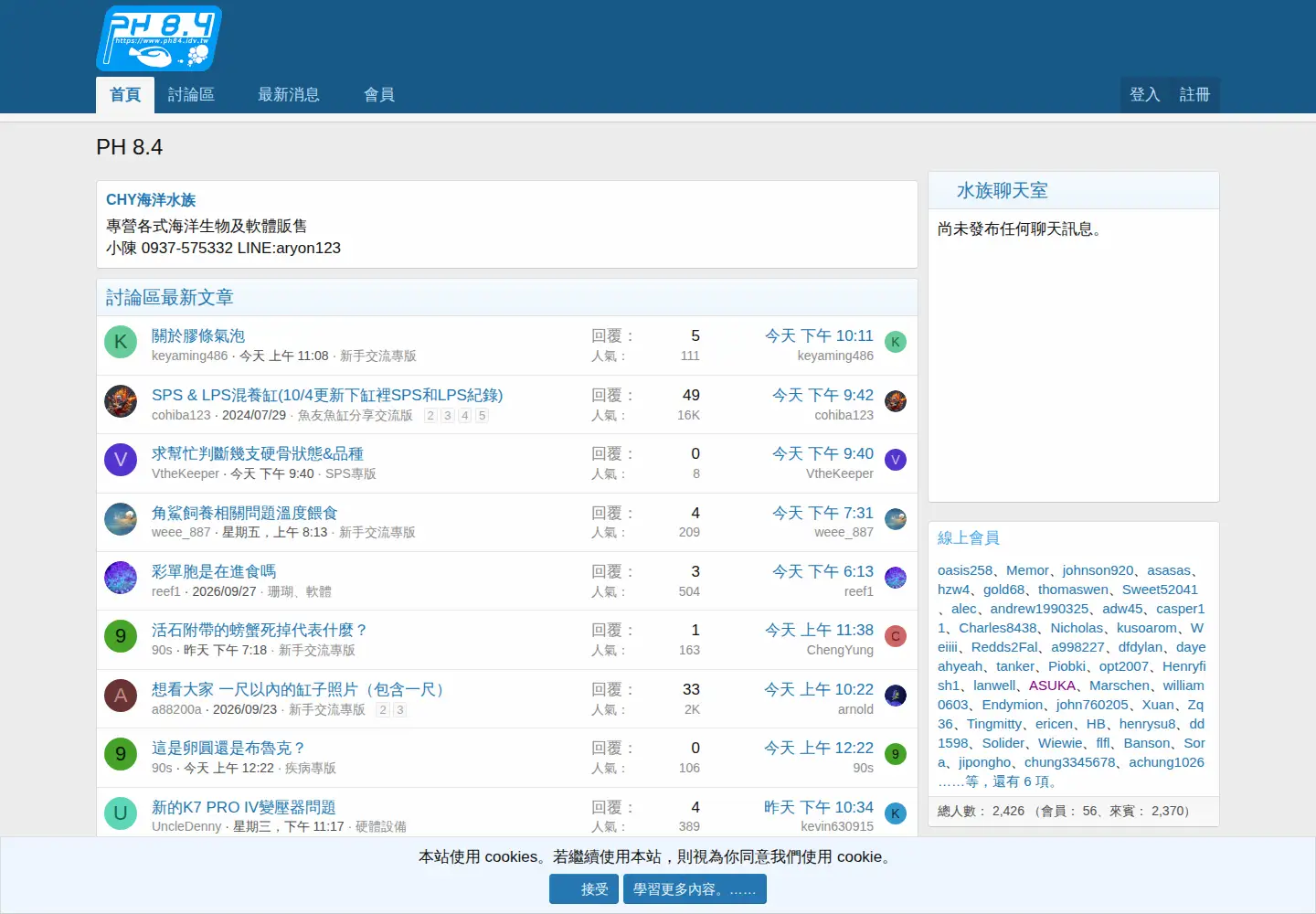Click the 註冊 register button

coord(1194,95)
